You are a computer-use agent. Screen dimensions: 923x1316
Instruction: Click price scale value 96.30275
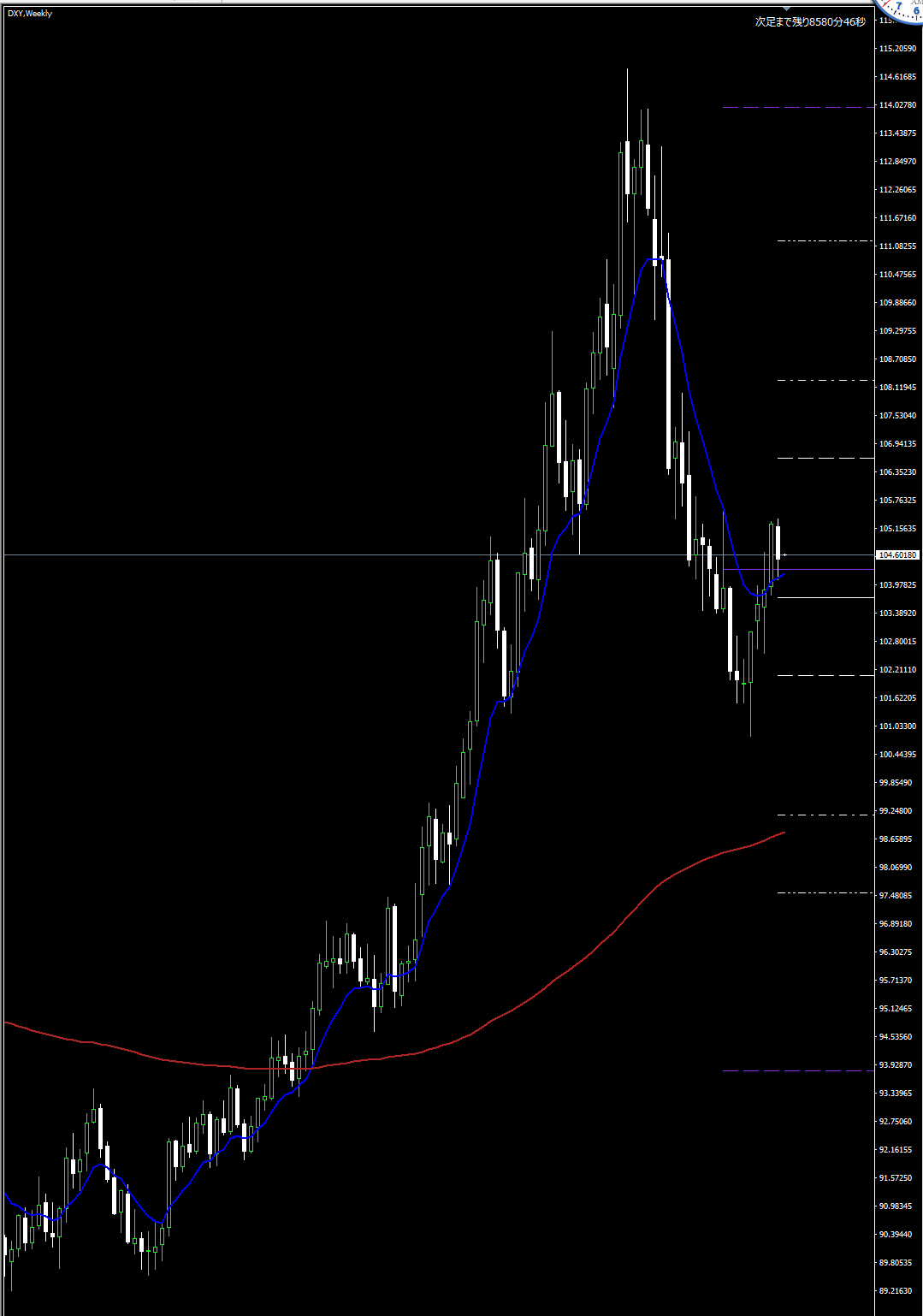click(x=896, y=952)
